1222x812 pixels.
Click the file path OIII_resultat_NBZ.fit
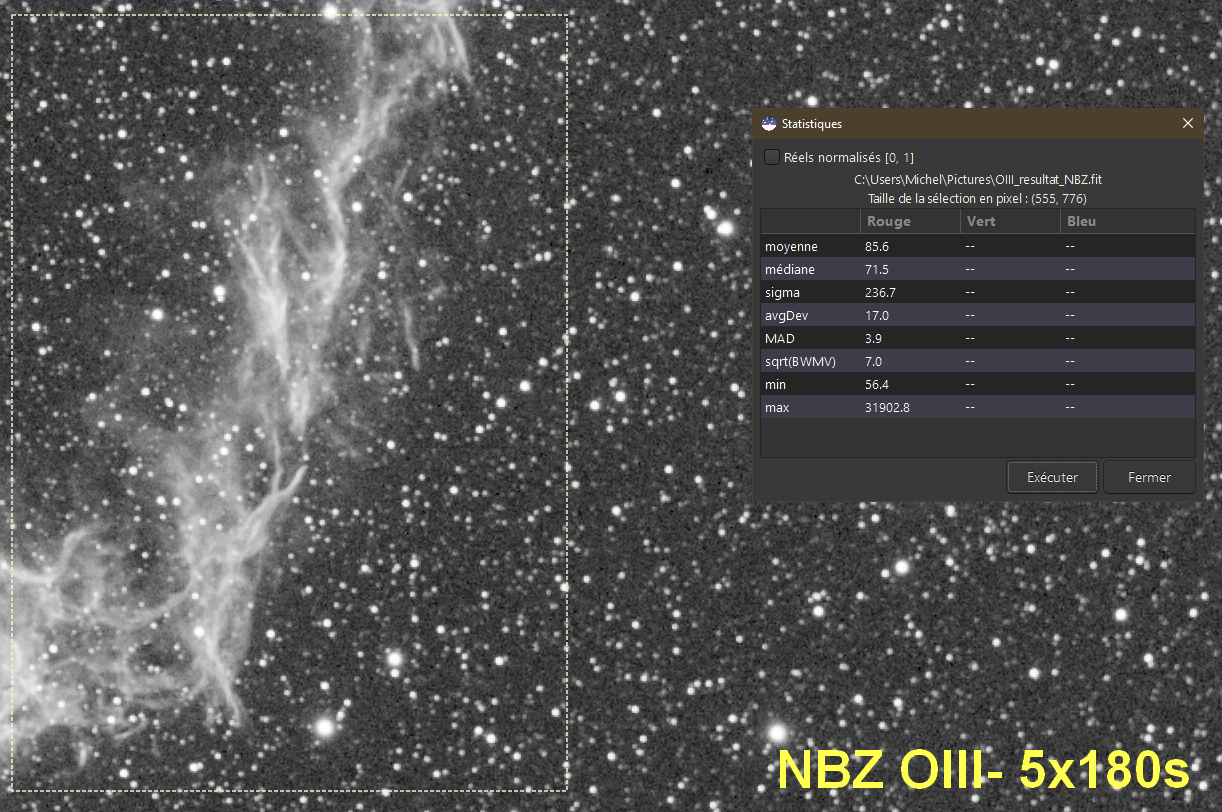click(x=978, y=180)
